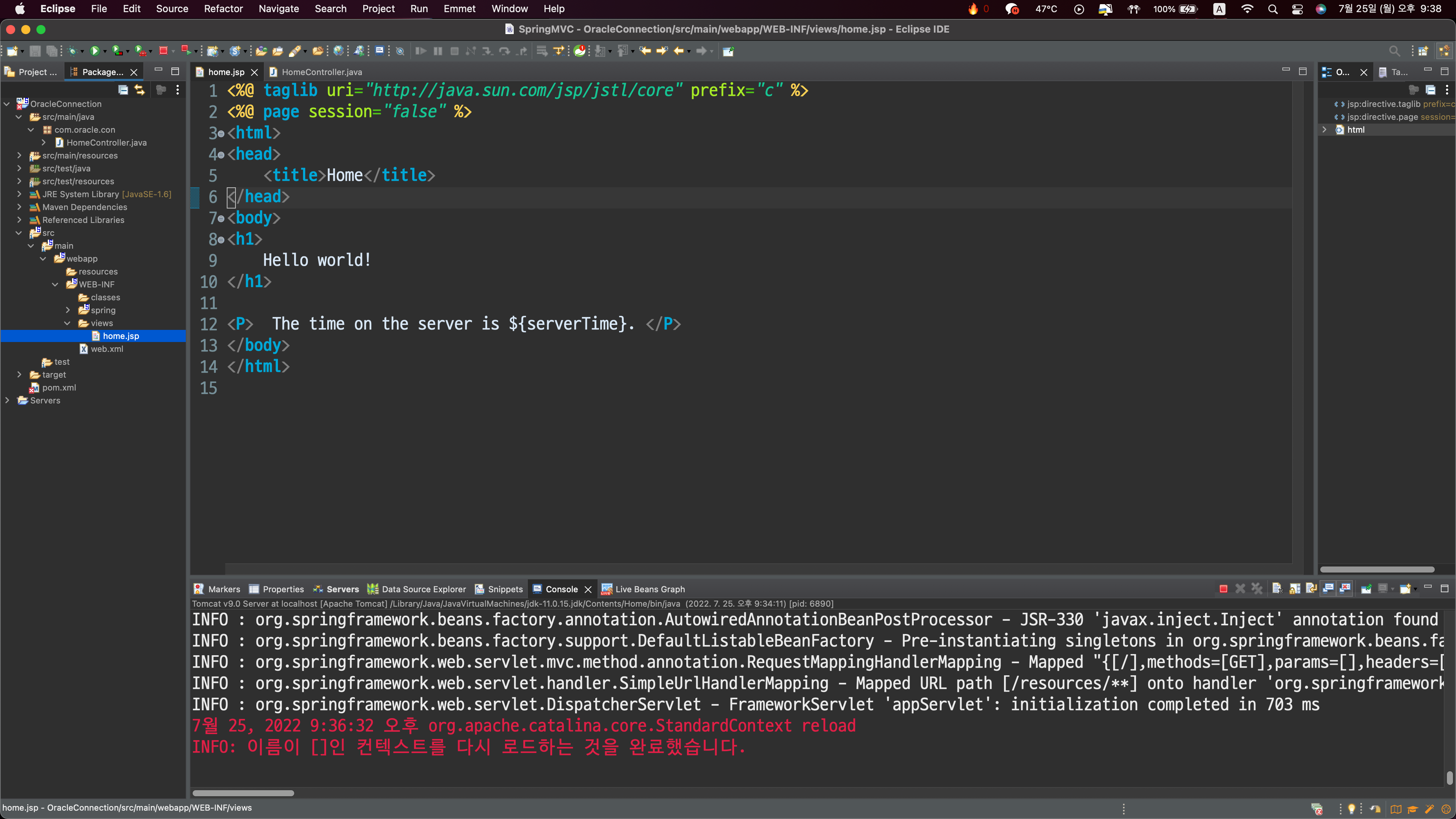Terminate the server with the console stop icon
Viewport: 1456px width, 819px height.
1223,589
